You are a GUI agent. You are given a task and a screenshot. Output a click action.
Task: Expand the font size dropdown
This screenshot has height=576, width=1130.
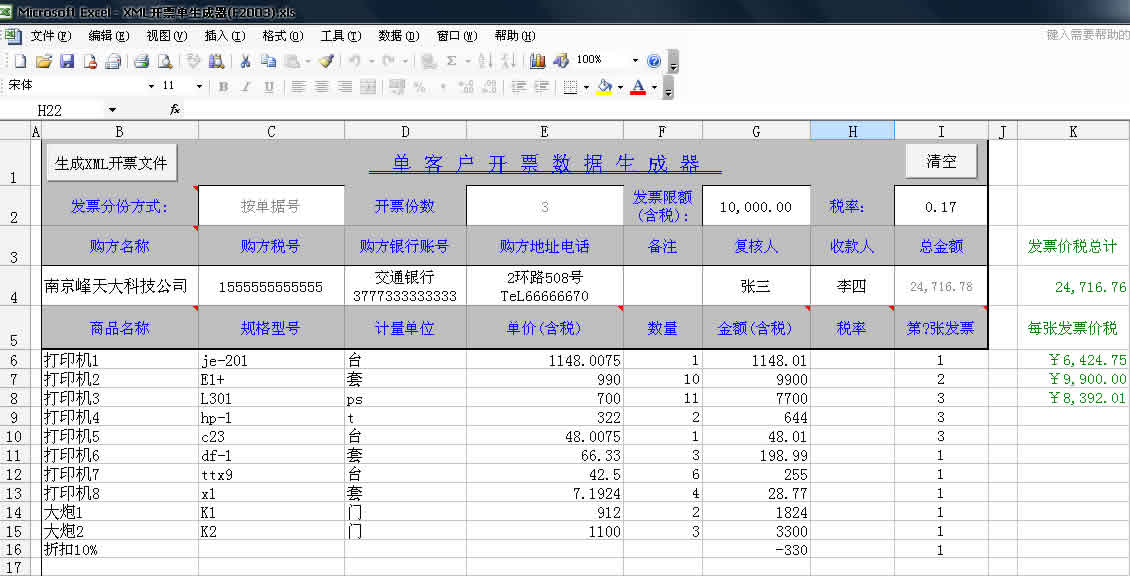(200, 87)
